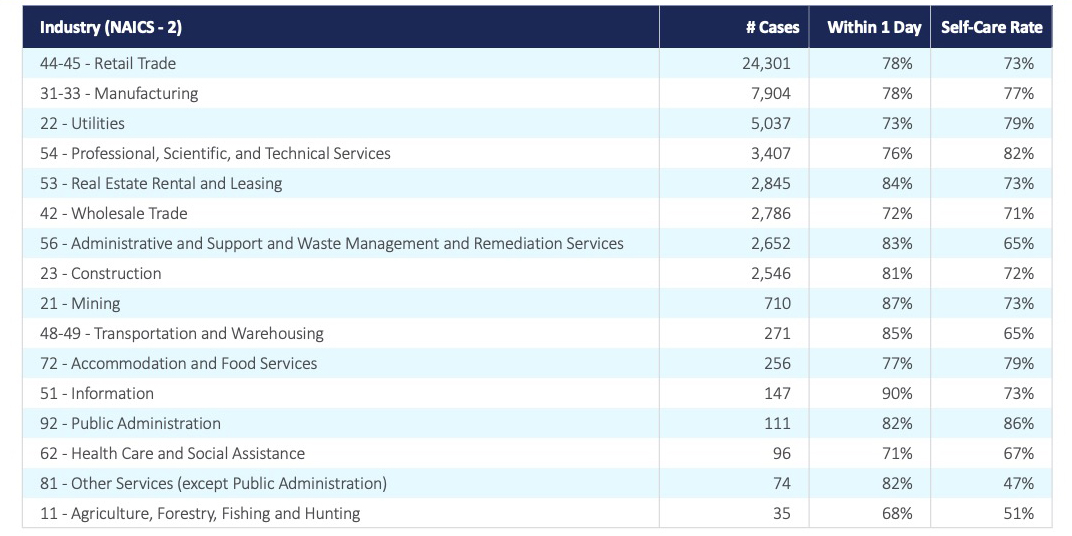Screen dimensions: 1072x536
Task: Select the 92 - Public Administration row
Action: pyautogui.click(x=130, y=423)
